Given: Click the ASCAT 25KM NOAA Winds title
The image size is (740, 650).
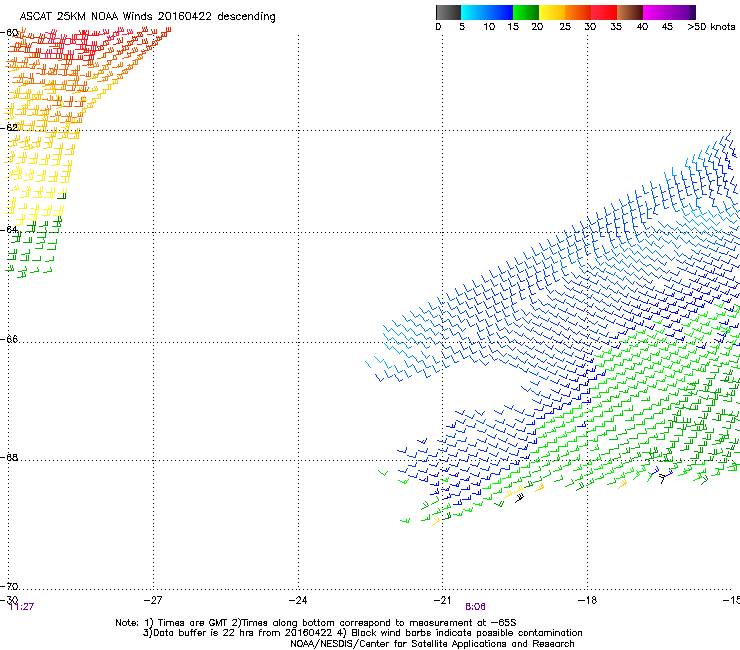Looking at the screenshot, I should (x=147, y=16).
